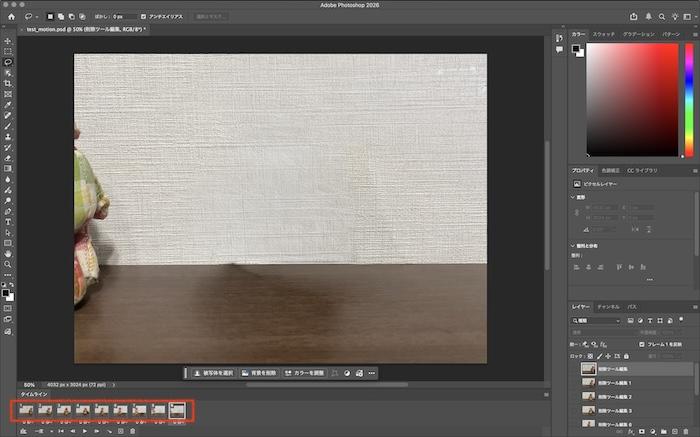
Task: Switch to the チャンネル tab
Action: (607, 306)
